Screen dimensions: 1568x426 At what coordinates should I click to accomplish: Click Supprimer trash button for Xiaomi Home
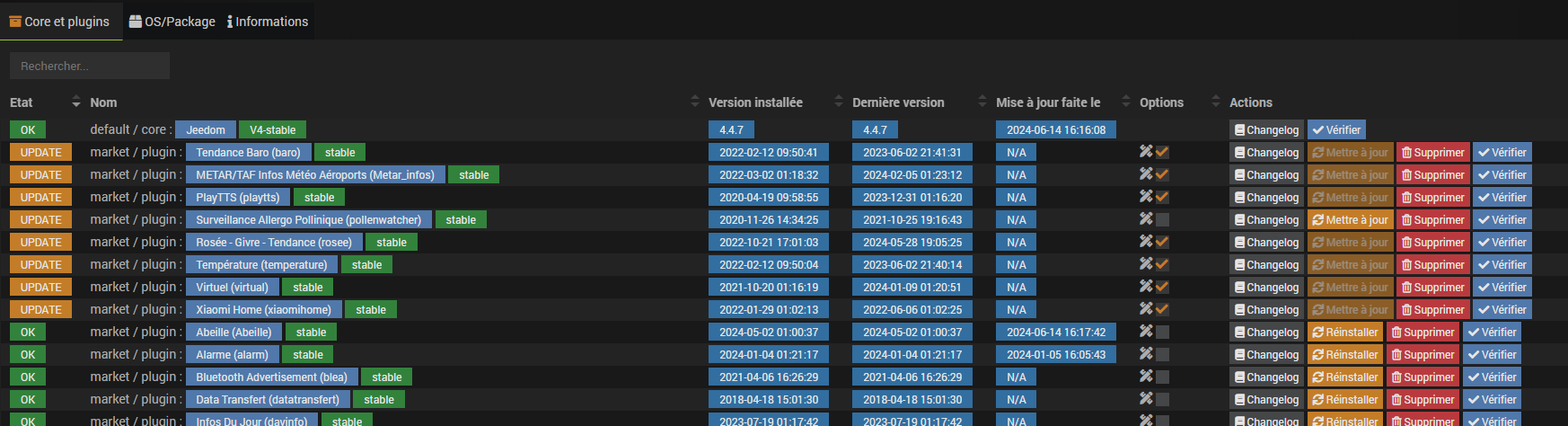(x=1432, y=310)
